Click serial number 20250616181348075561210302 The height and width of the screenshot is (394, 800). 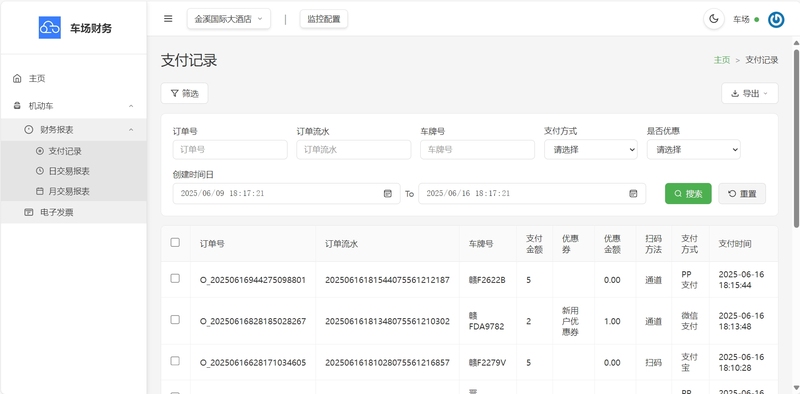point(387,321)
